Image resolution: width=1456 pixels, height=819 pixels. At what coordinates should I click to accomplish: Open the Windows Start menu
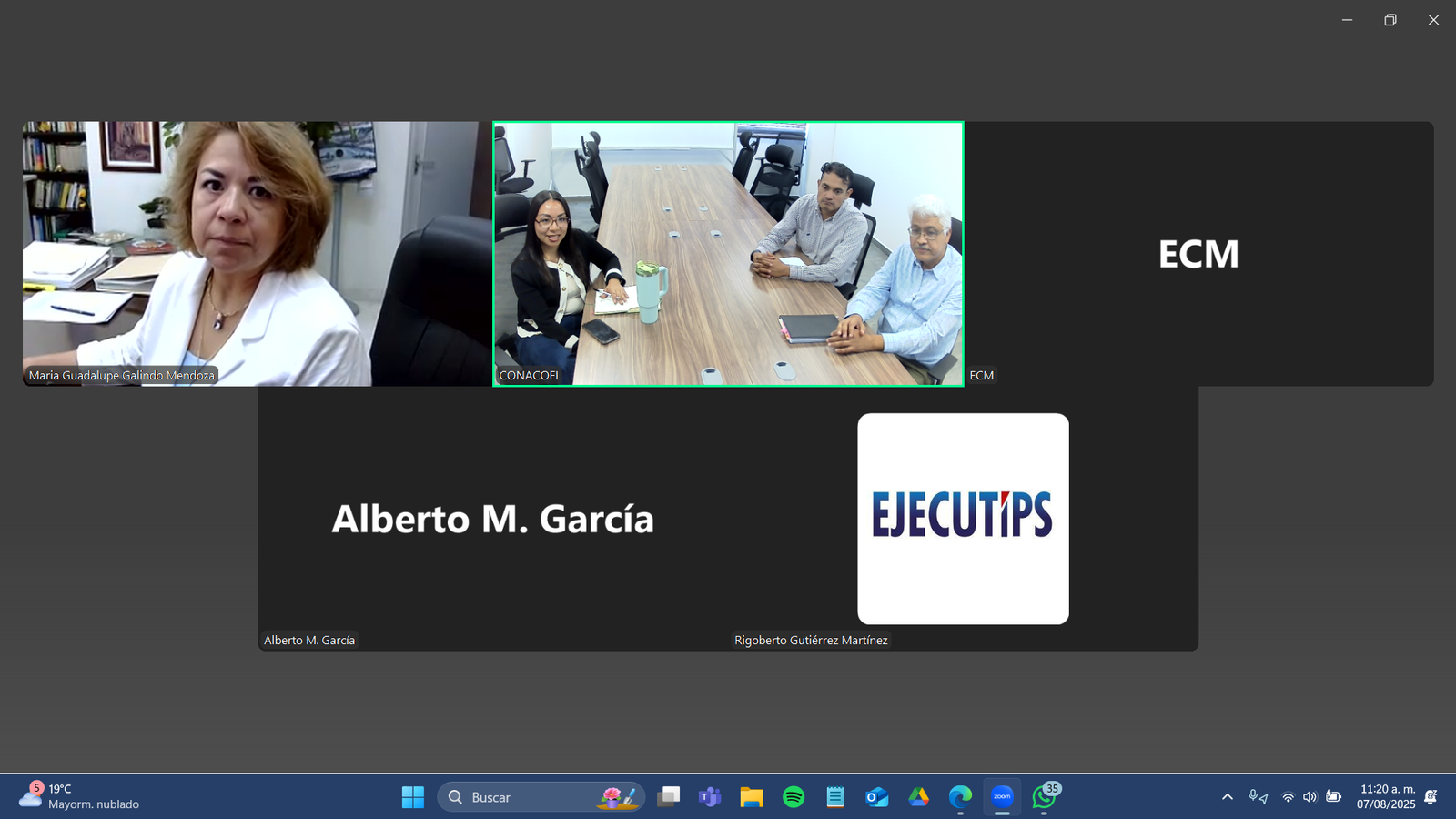(x=412, y=797)
